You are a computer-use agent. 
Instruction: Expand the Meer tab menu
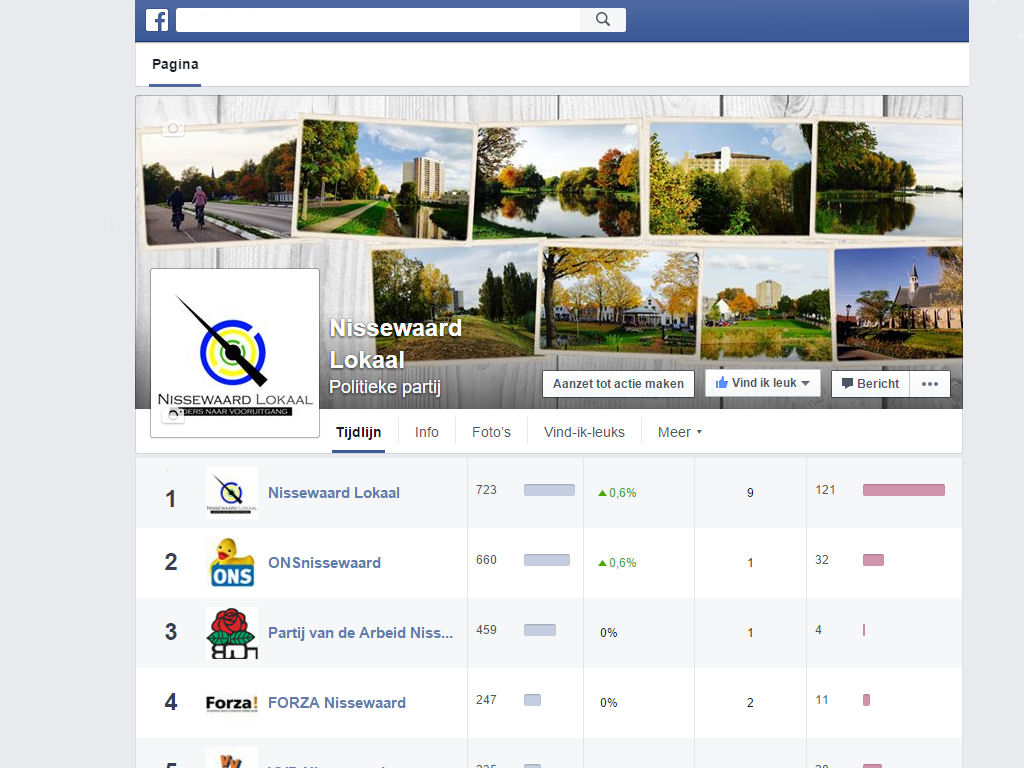tap(680, 432)
